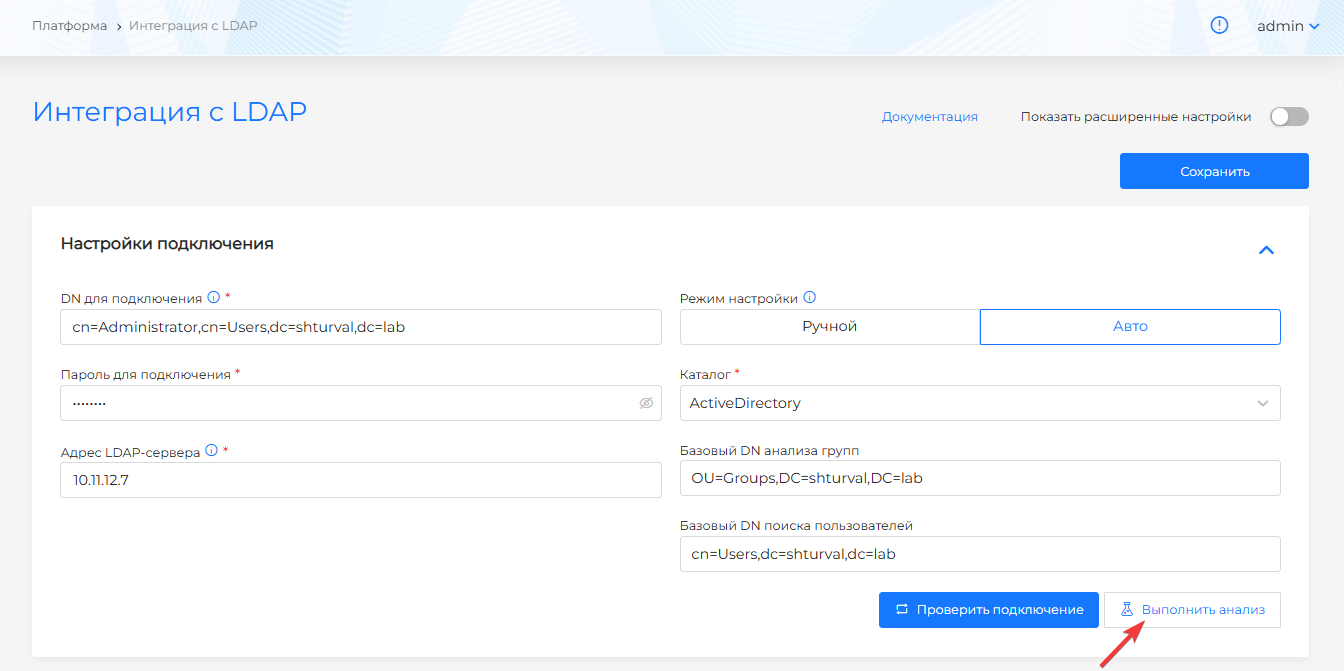Click the LDAP server address field

coord(360,480)
